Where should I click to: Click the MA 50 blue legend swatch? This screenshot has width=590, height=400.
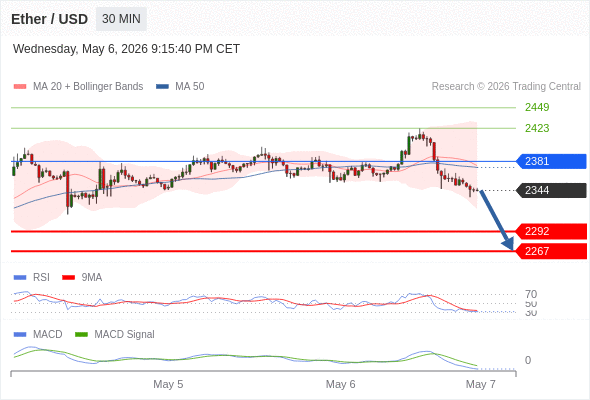pos(162,87)
